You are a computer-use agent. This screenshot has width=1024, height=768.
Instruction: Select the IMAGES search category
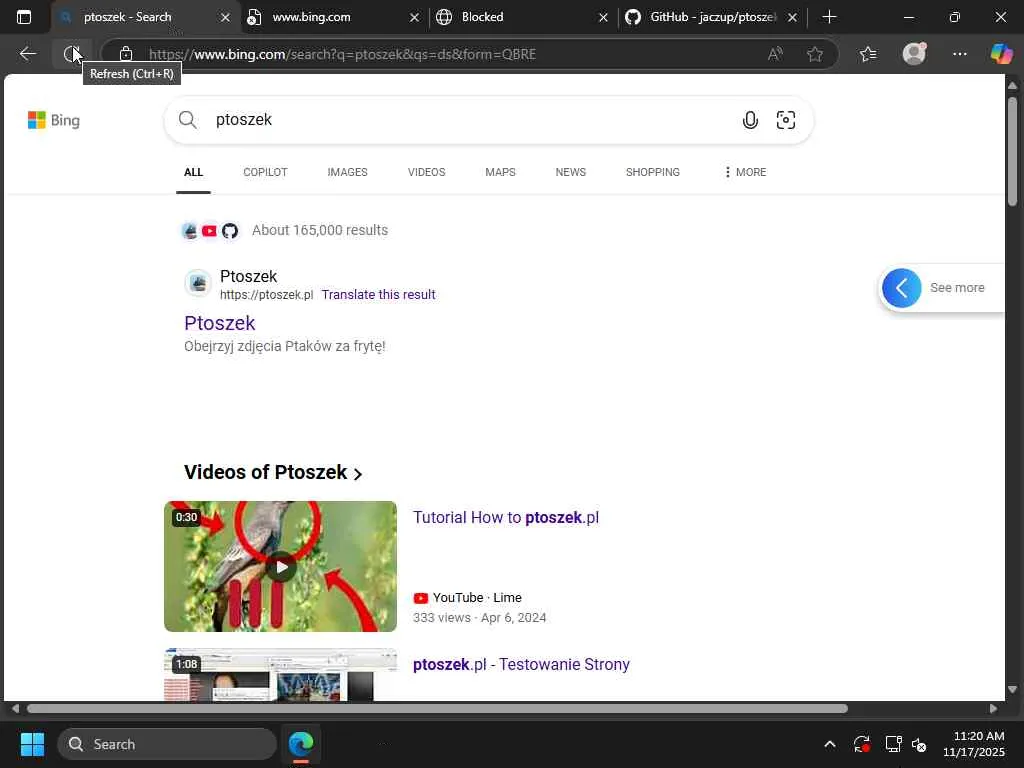[347, 172]
